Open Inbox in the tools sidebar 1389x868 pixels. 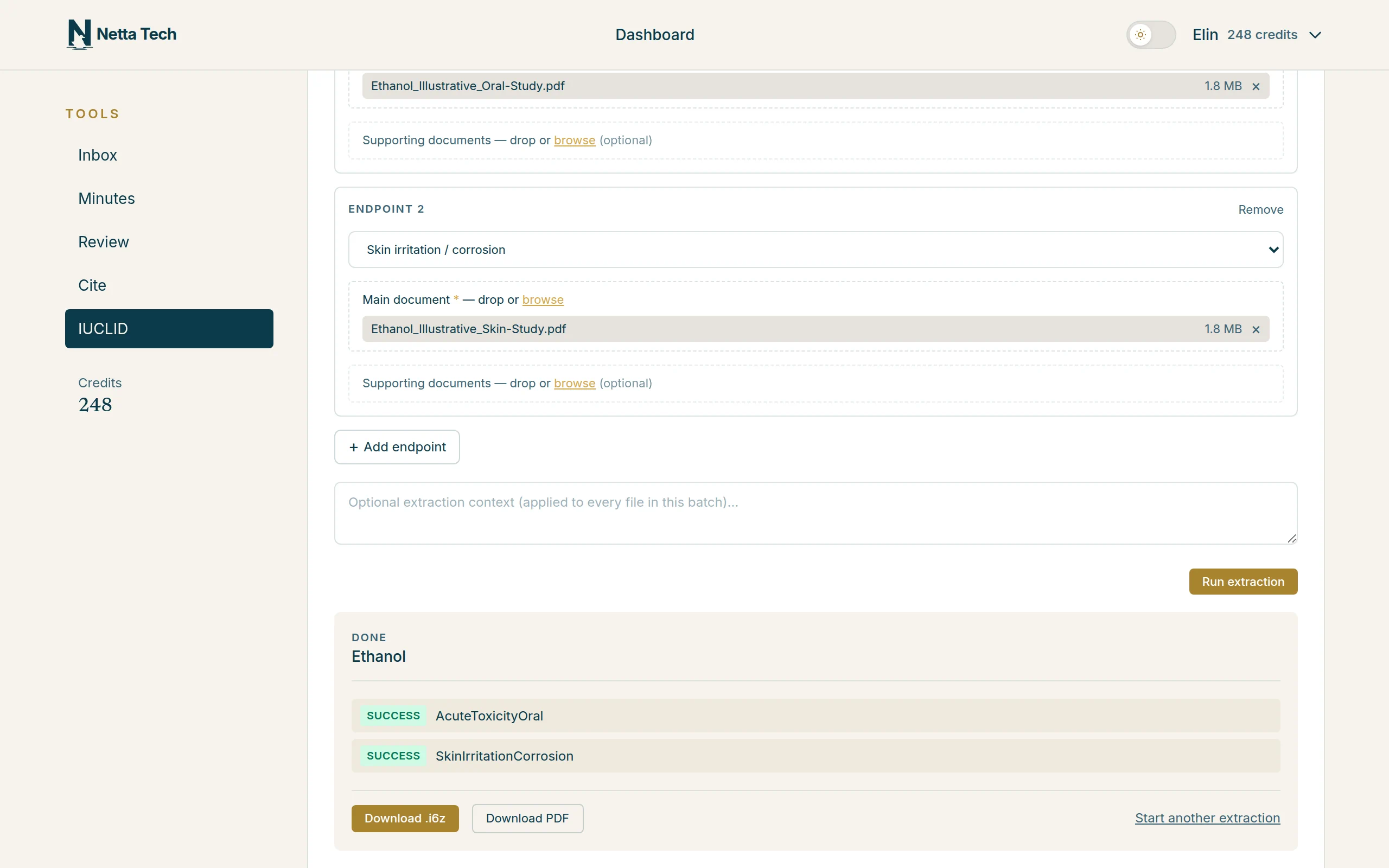point(98,155)
